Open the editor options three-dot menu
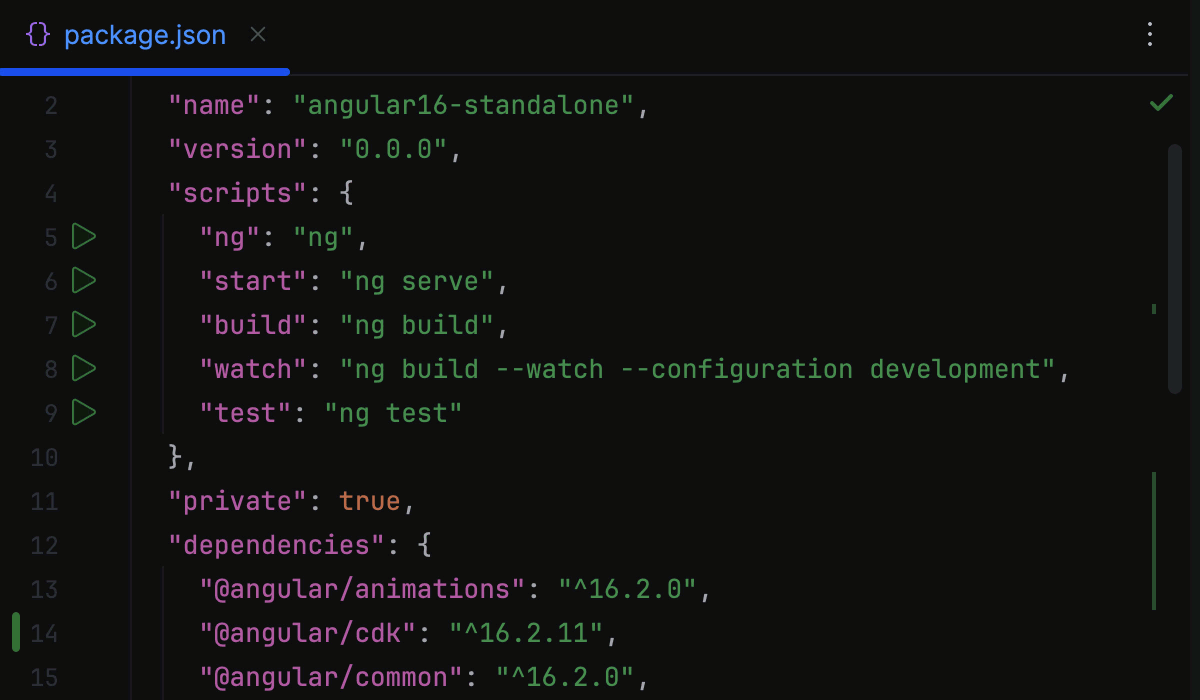Viewport: 1200px width, 700px height. [1149, 34]
